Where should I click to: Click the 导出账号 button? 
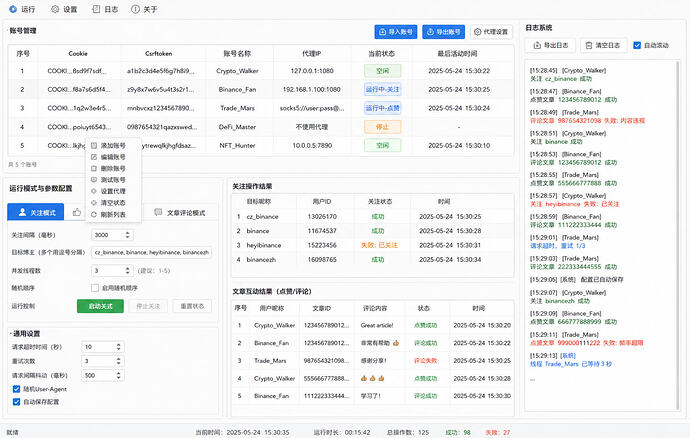[444, 32]
